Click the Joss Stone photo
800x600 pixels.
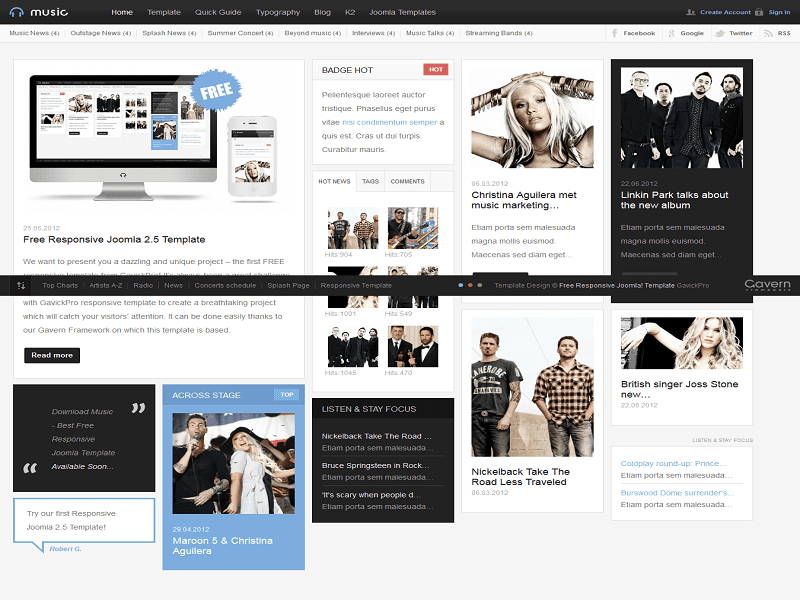click(682, 343)
